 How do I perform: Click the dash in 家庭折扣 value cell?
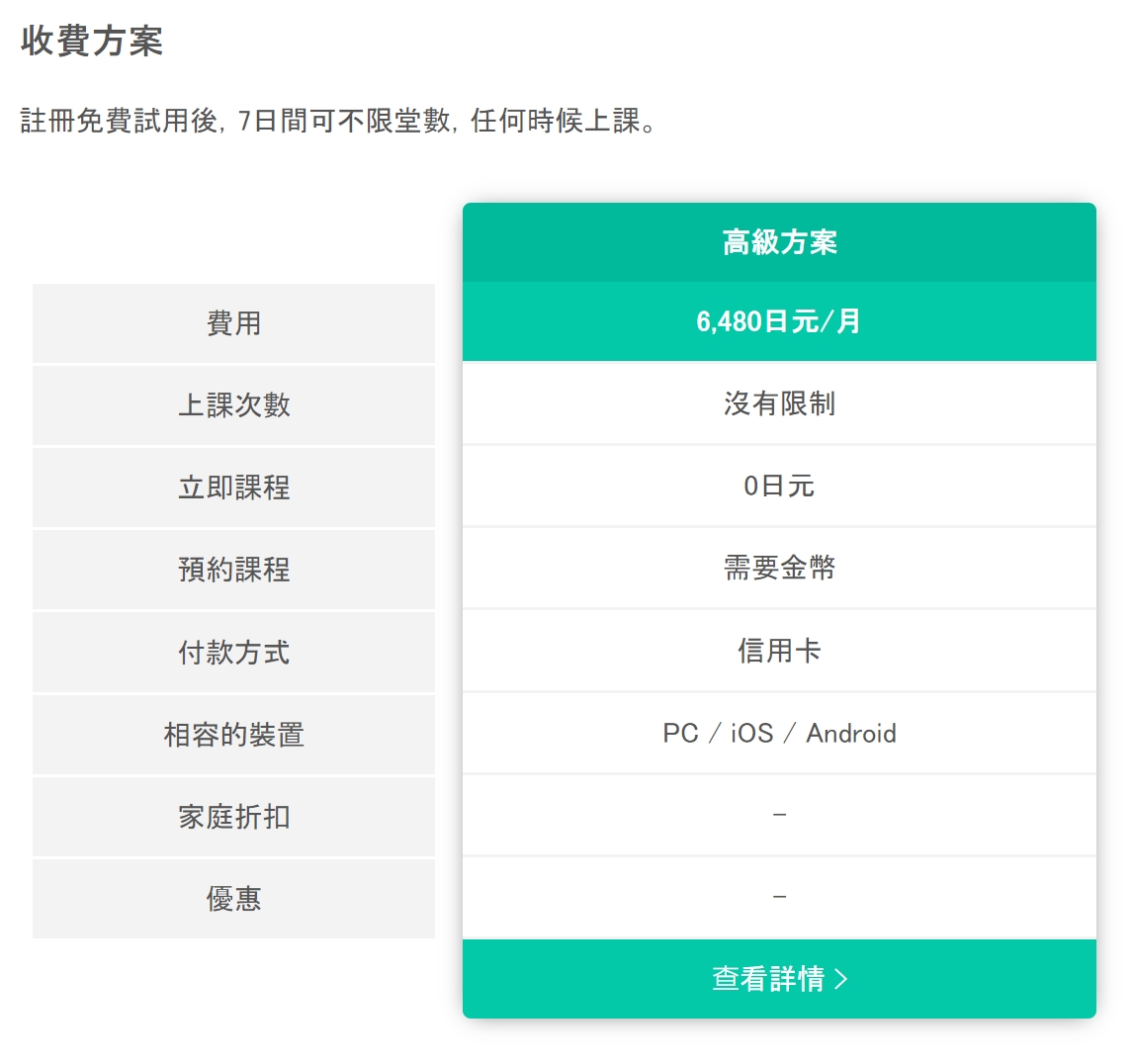[x=779, y=815]
